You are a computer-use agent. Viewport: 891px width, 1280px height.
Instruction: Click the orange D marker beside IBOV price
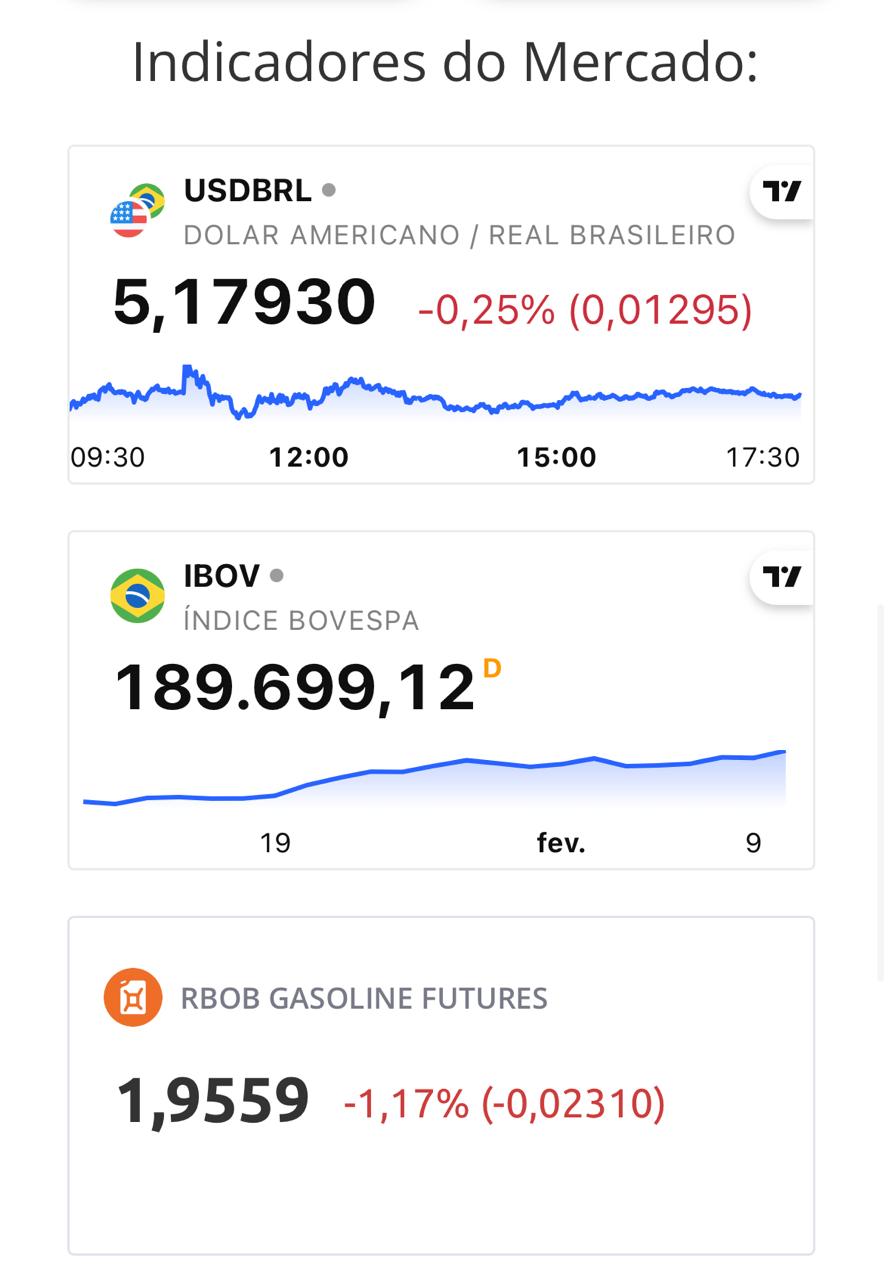pyautogui.click(x=492, y=669)
